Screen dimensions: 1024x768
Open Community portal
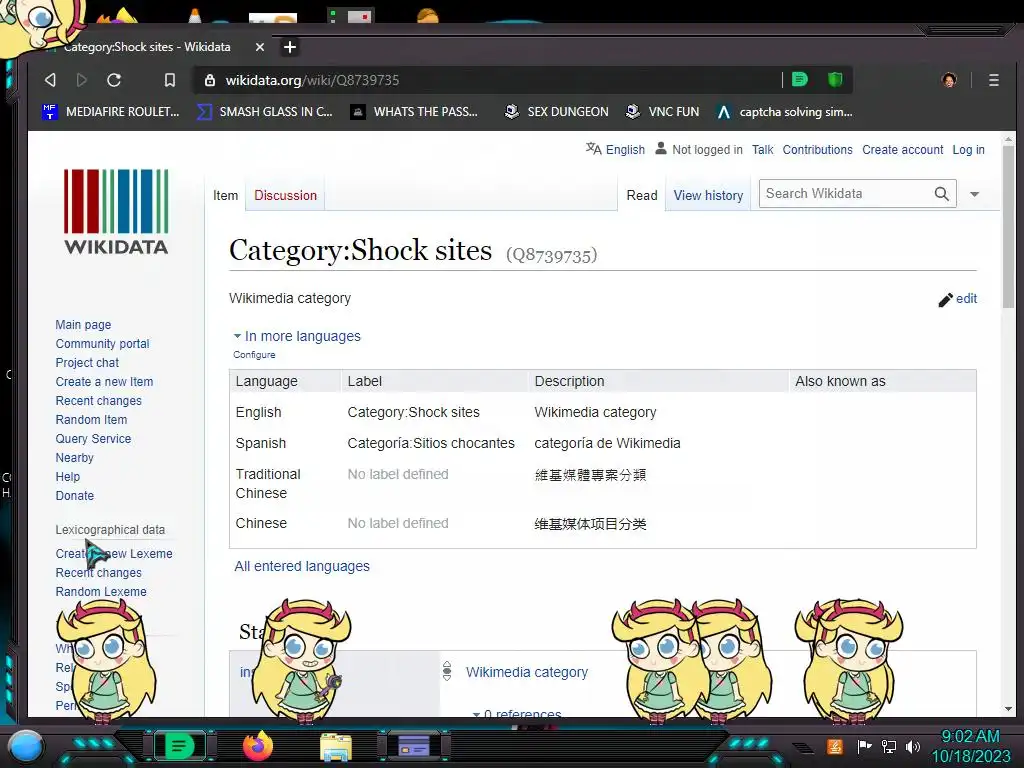coord(103,344)
